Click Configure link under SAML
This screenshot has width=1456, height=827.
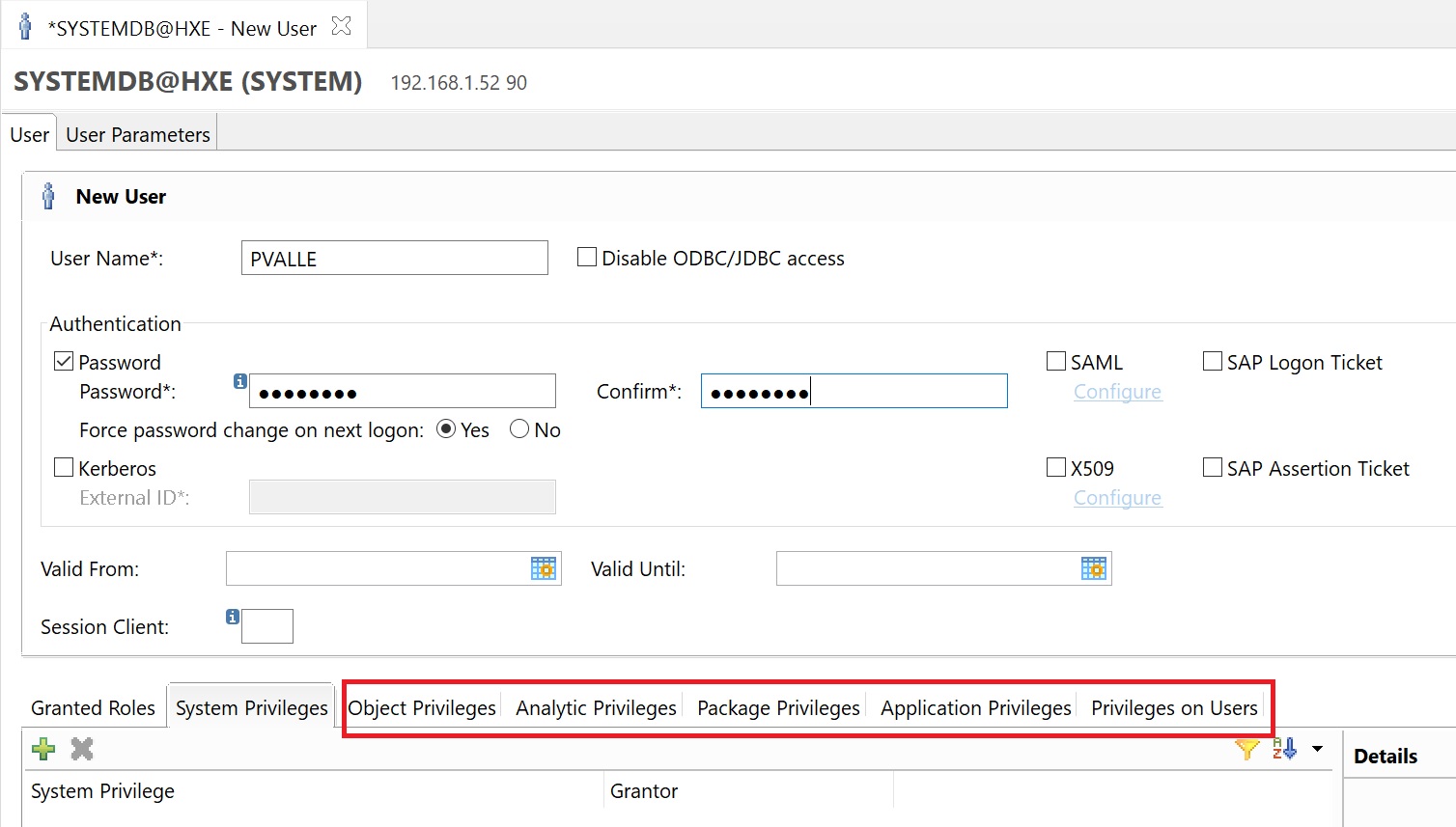point(1117,392)
